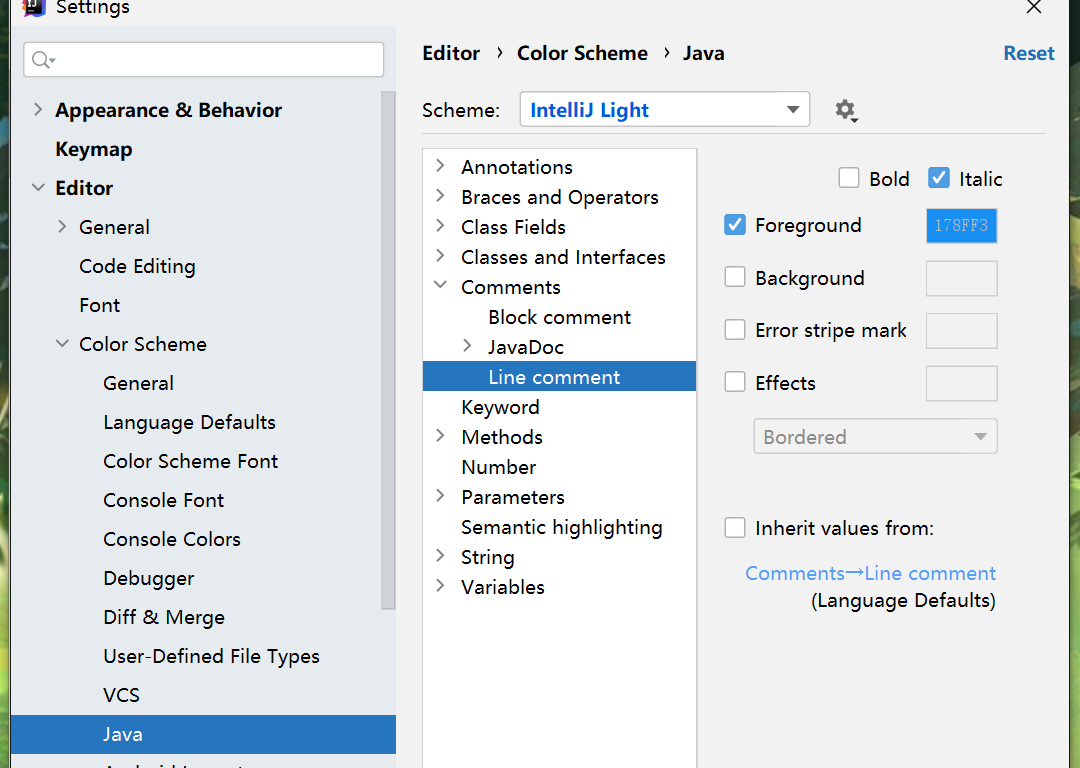Select the Keyword item in list
1080x768 pixels.
tap(500, 407)
